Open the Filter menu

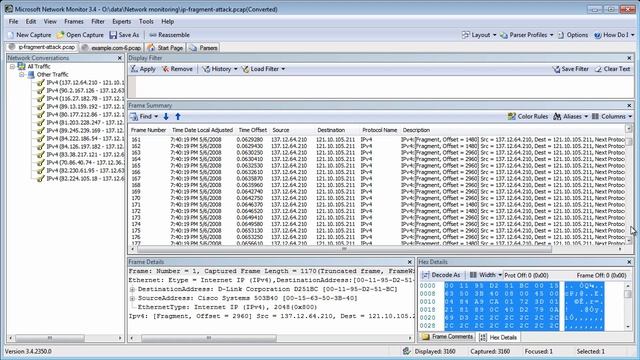click(98, 22)
